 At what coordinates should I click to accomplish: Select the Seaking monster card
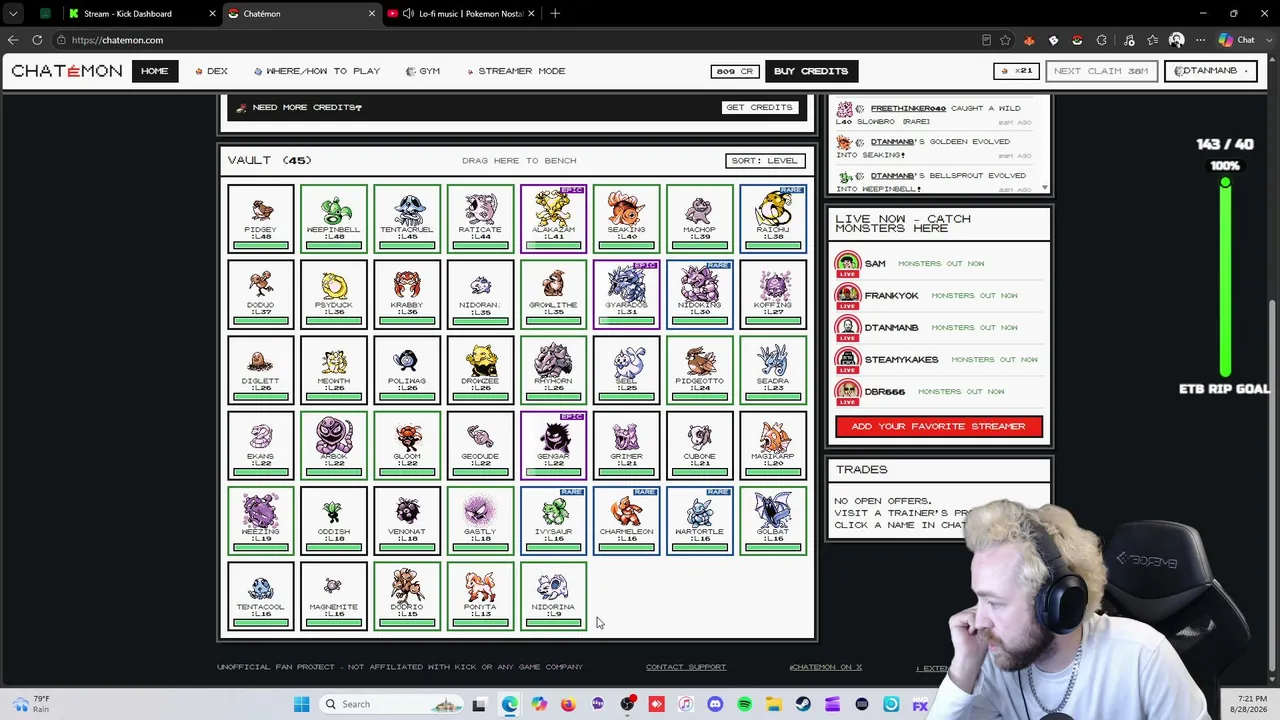[626, 218]
